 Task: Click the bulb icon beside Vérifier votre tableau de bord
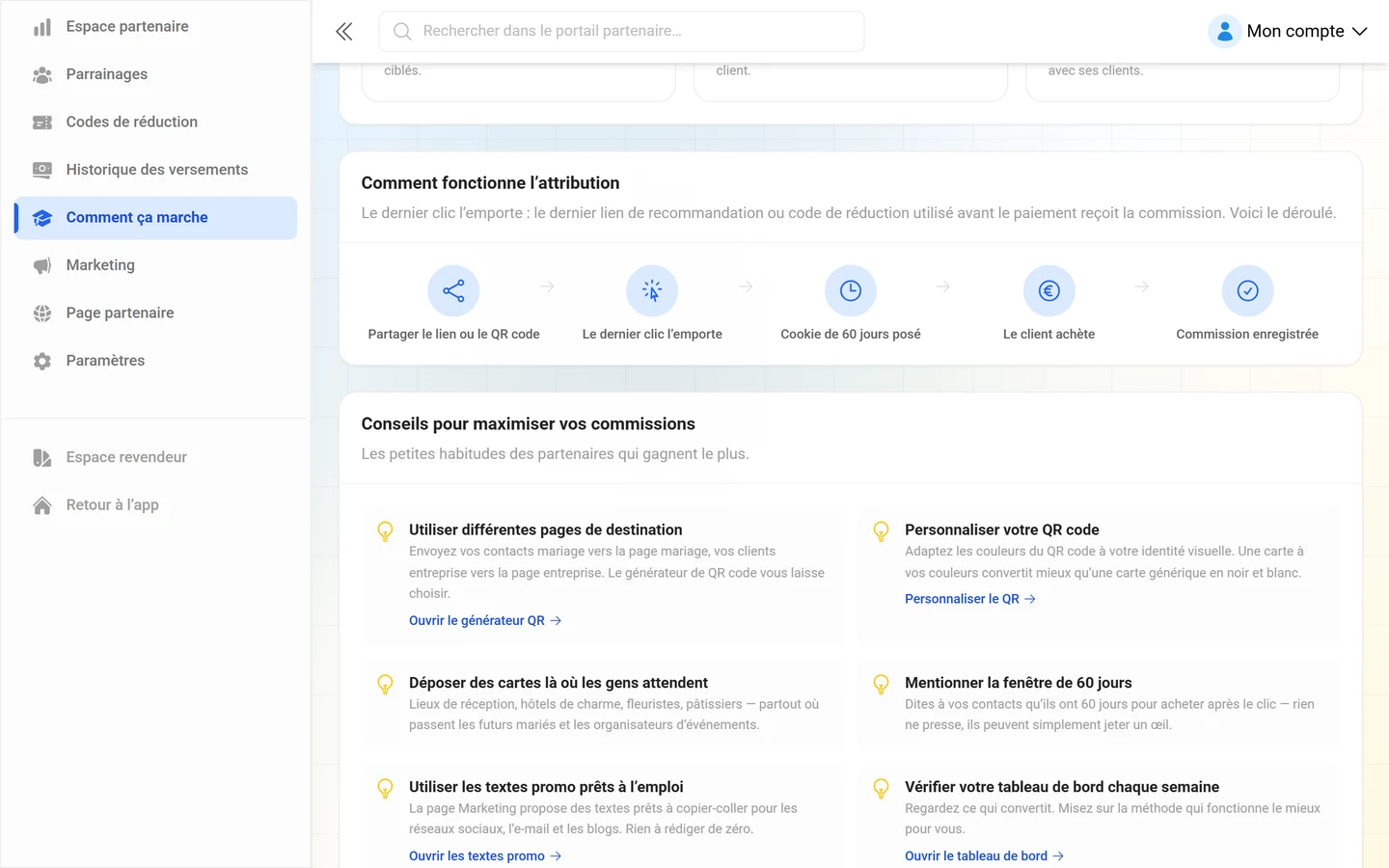pyautogui.click(x=881, y=788)
